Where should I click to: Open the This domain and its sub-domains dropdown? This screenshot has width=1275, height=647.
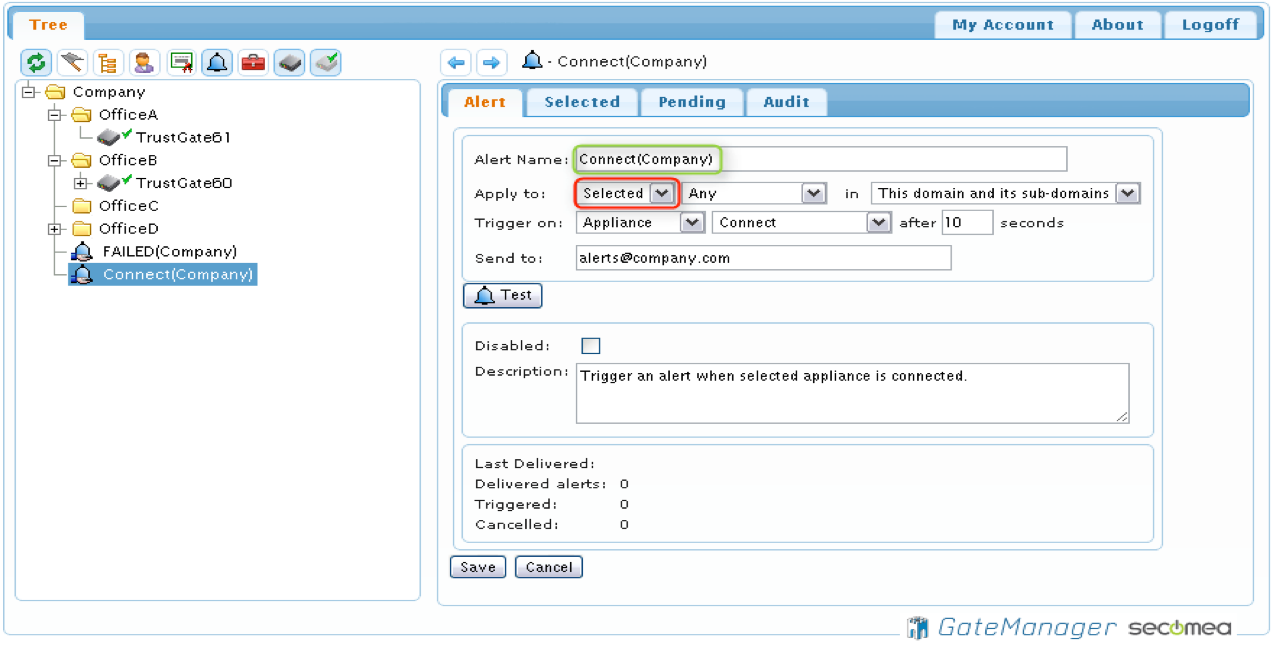click(1005, 193)
